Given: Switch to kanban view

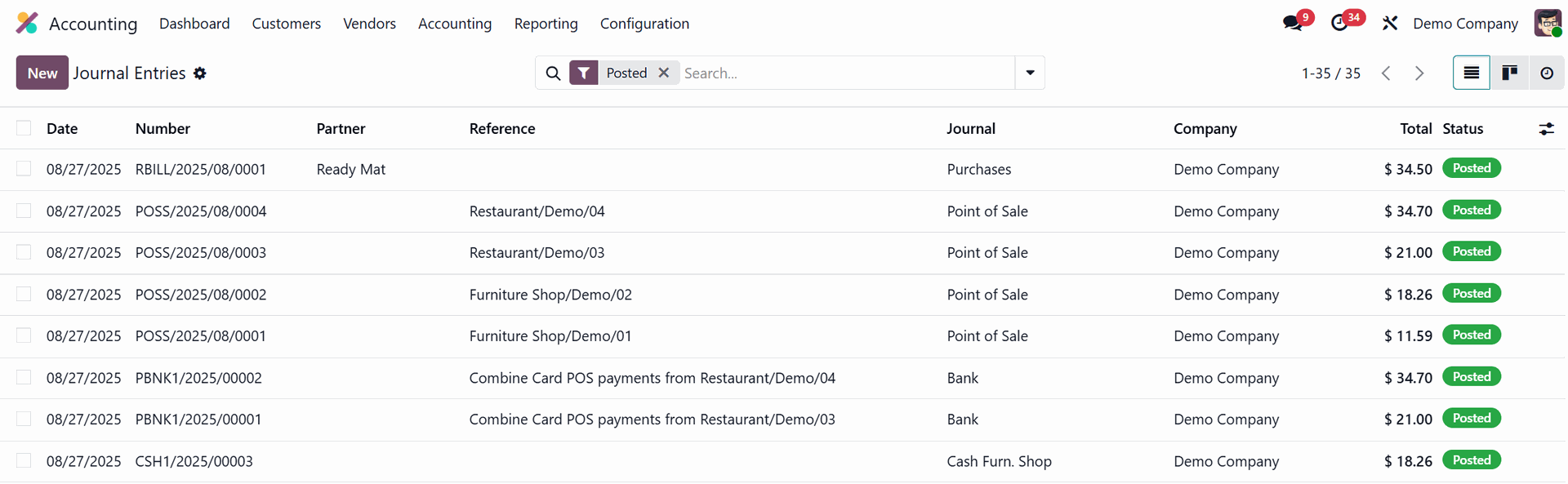Looking at the screenshot, I should 1509,73.
